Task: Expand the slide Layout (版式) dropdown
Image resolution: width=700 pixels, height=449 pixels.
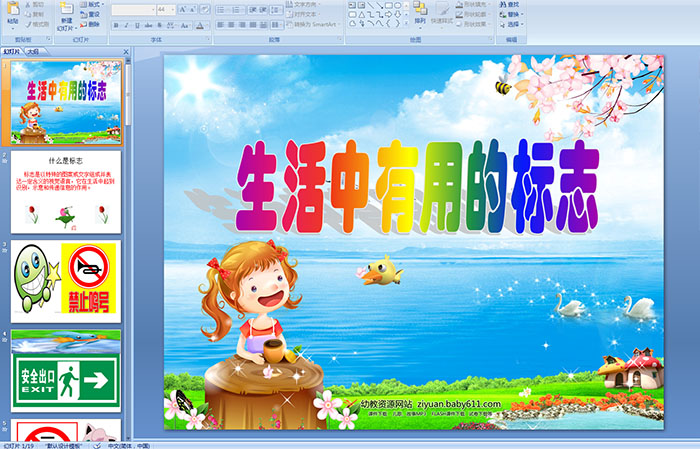Action: 92,5
